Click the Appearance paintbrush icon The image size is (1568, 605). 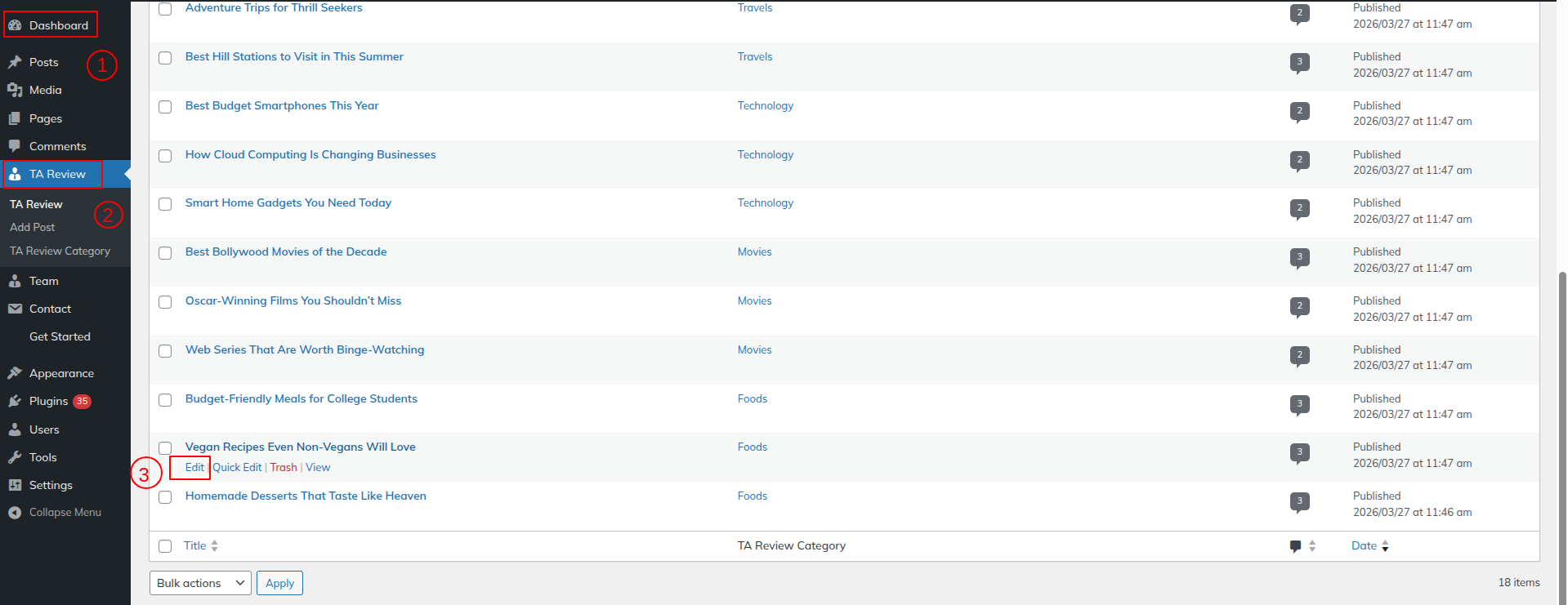click(15, 373)
